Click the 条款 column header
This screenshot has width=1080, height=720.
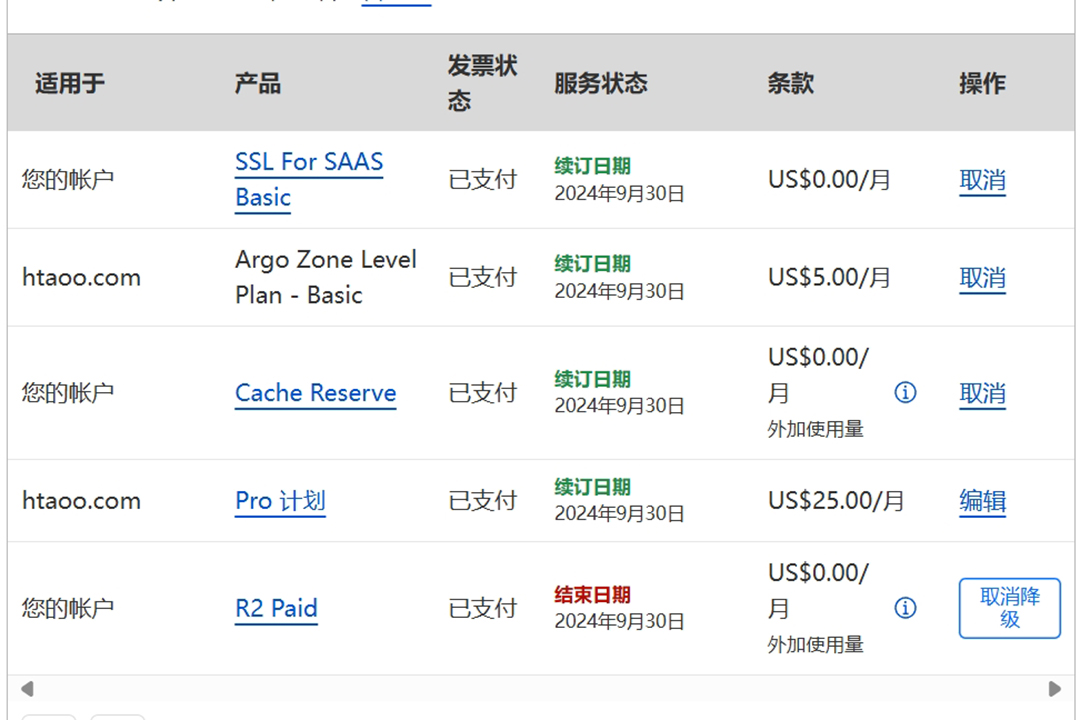[791, 83]
